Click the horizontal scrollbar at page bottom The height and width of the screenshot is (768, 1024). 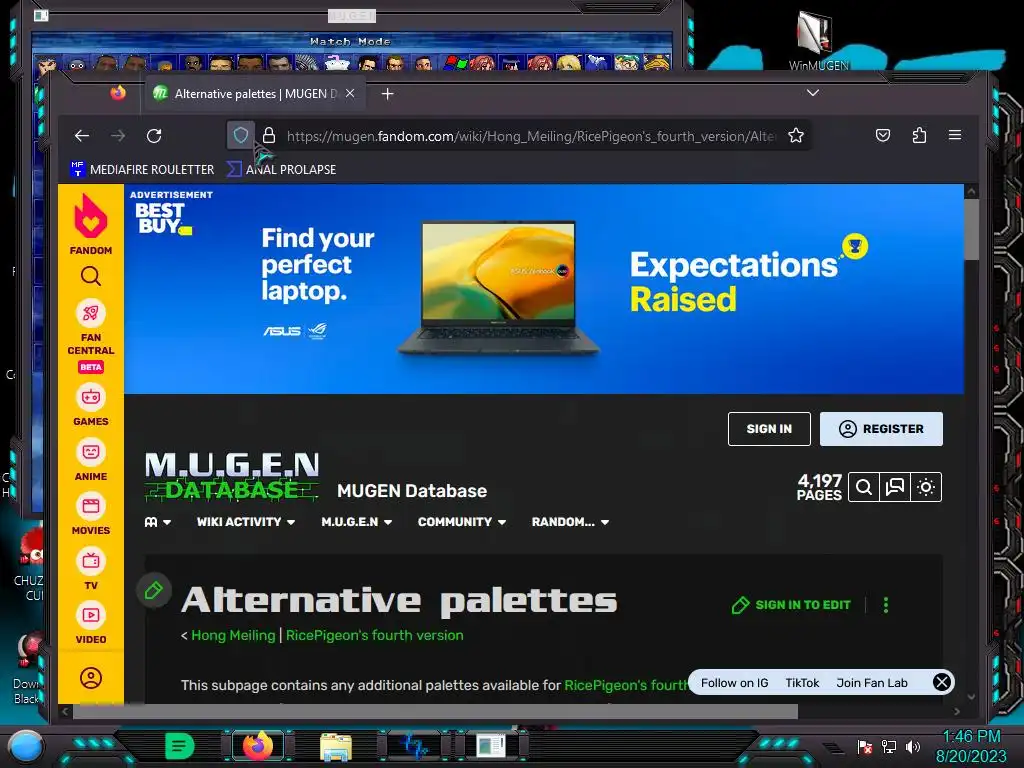(435, 711)
